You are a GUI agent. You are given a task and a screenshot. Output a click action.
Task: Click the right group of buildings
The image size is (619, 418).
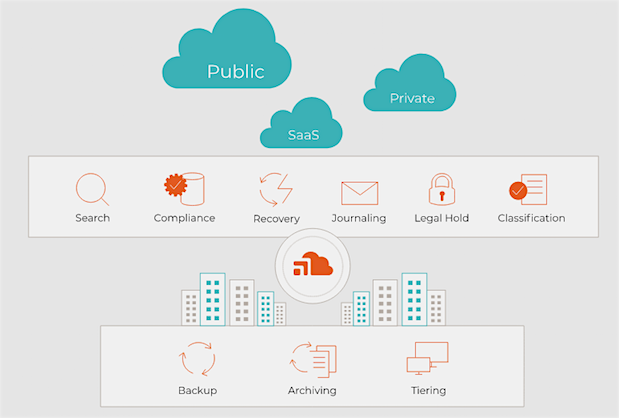click(x=393, y=299)
